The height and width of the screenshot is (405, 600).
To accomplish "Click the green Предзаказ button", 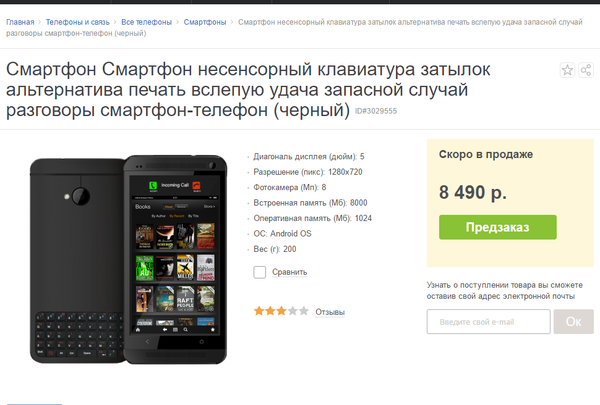I will [x=498, y=227].
